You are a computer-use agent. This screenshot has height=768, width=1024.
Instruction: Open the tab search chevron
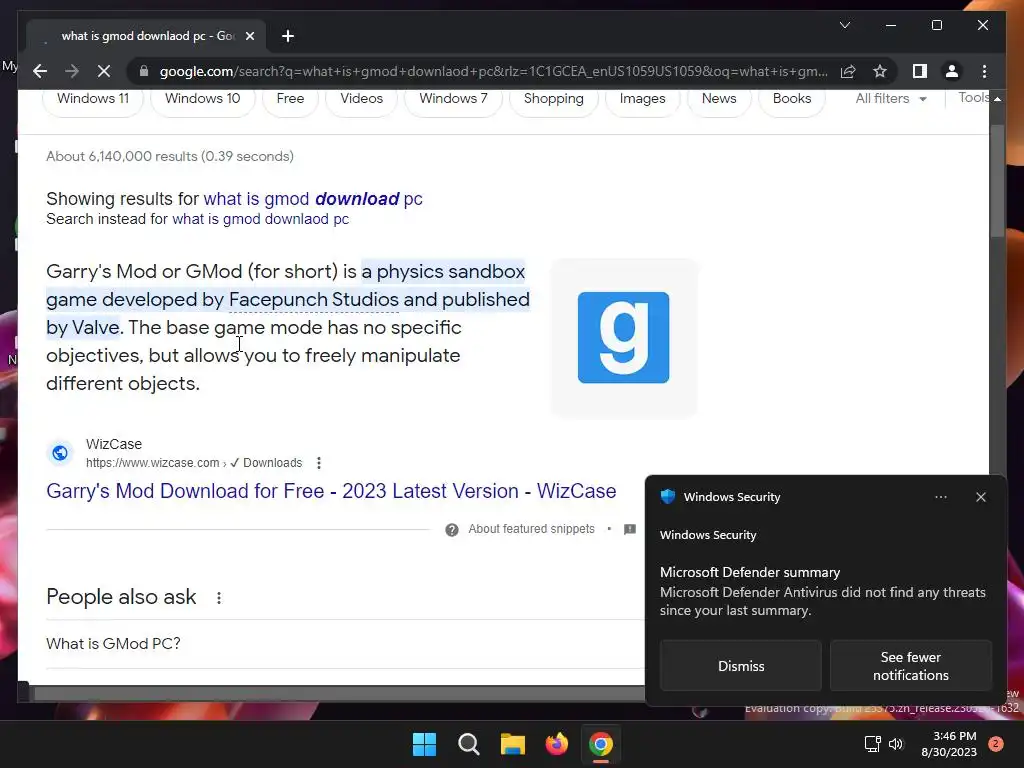pos(844,25)
